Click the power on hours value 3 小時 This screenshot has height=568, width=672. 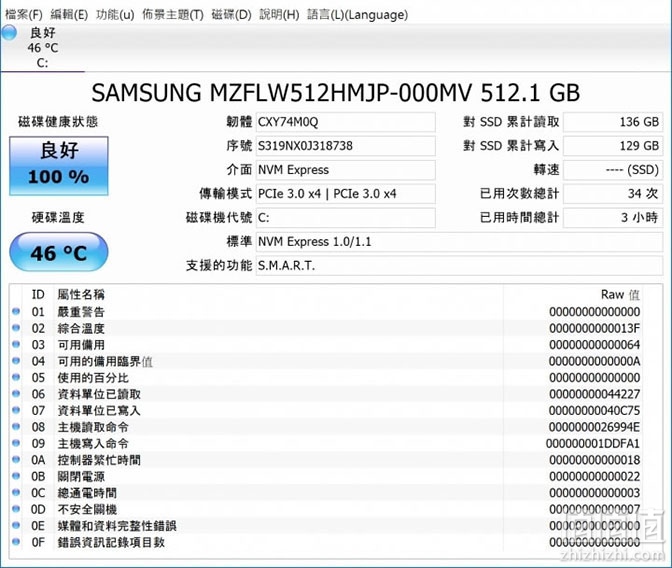click(x=612, y=218)
